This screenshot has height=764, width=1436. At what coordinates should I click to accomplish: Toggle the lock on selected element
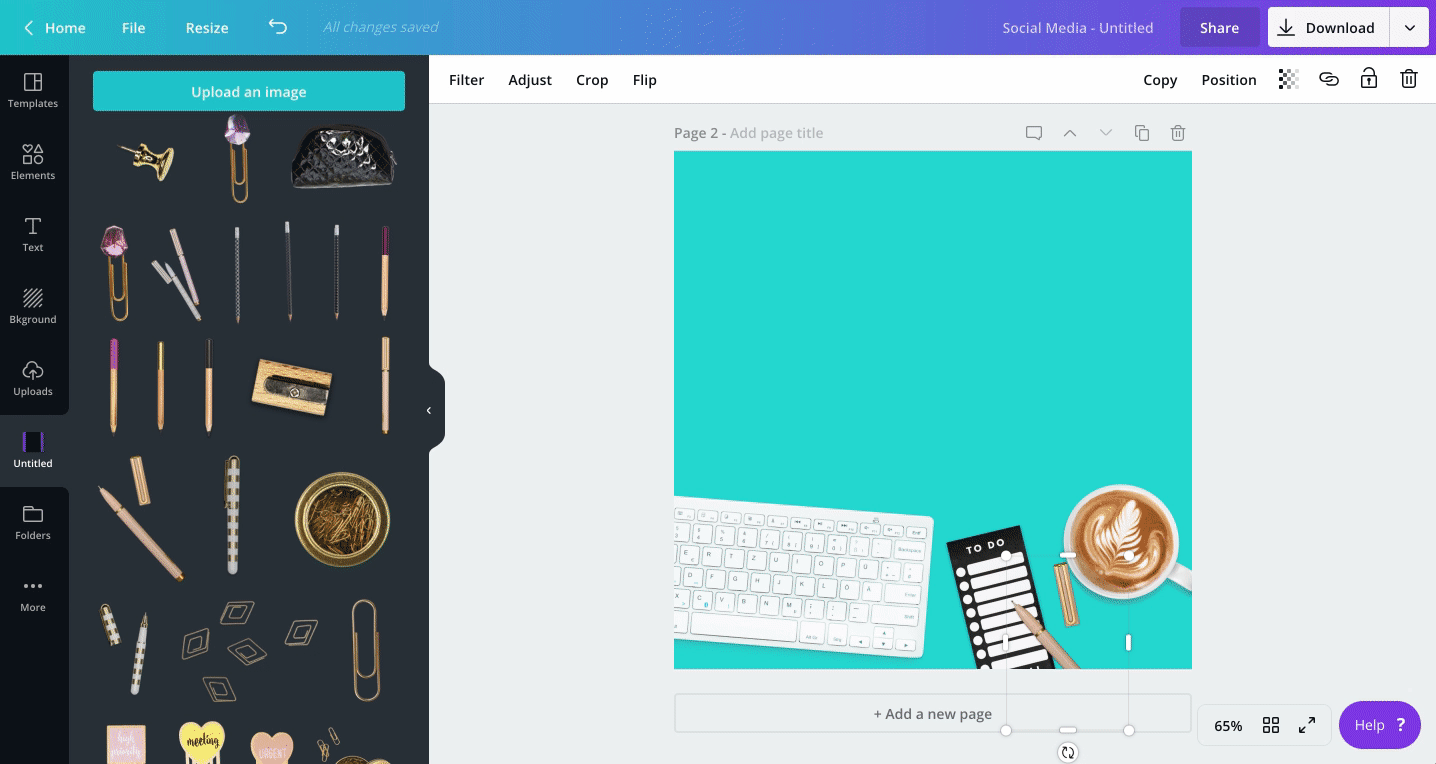click(1368, 80)
